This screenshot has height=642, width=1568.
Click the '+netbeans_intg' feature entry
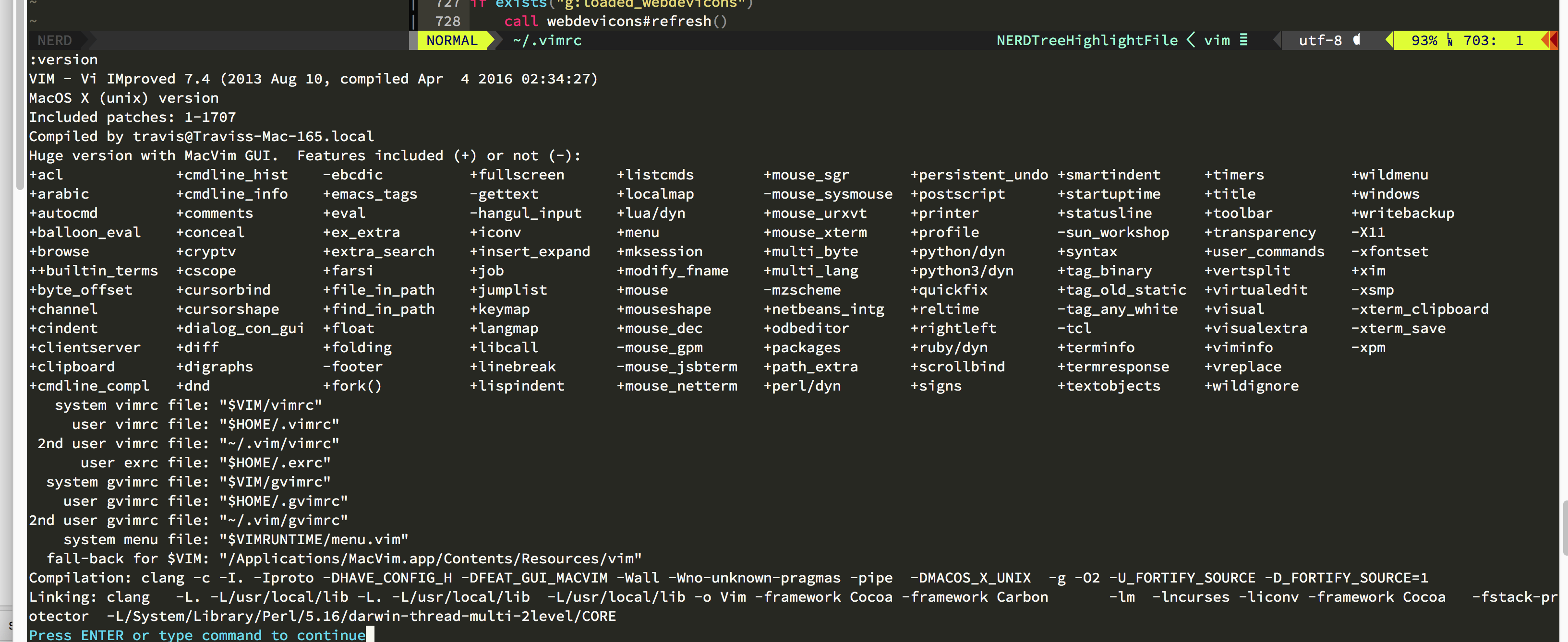824,309
